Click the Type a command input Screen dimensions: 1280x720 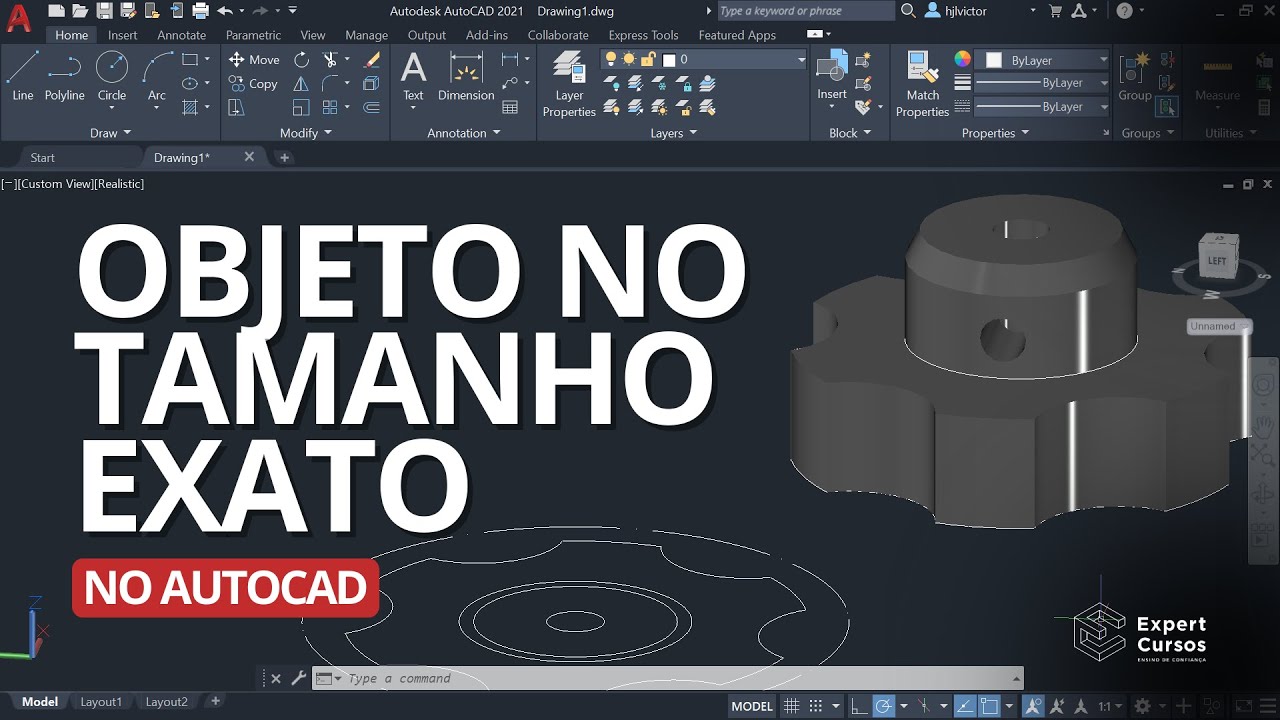coord(668,678)
